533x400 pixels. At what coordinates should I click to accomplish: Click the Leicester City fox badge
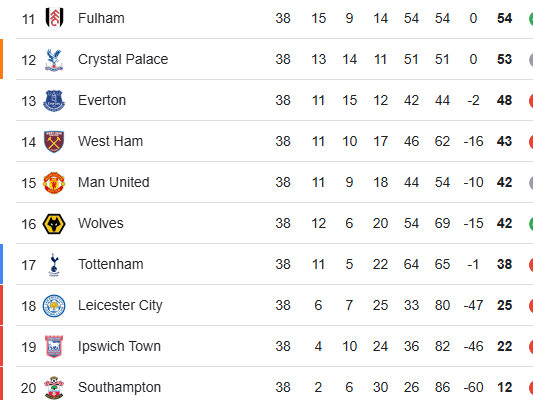[54, 306]
